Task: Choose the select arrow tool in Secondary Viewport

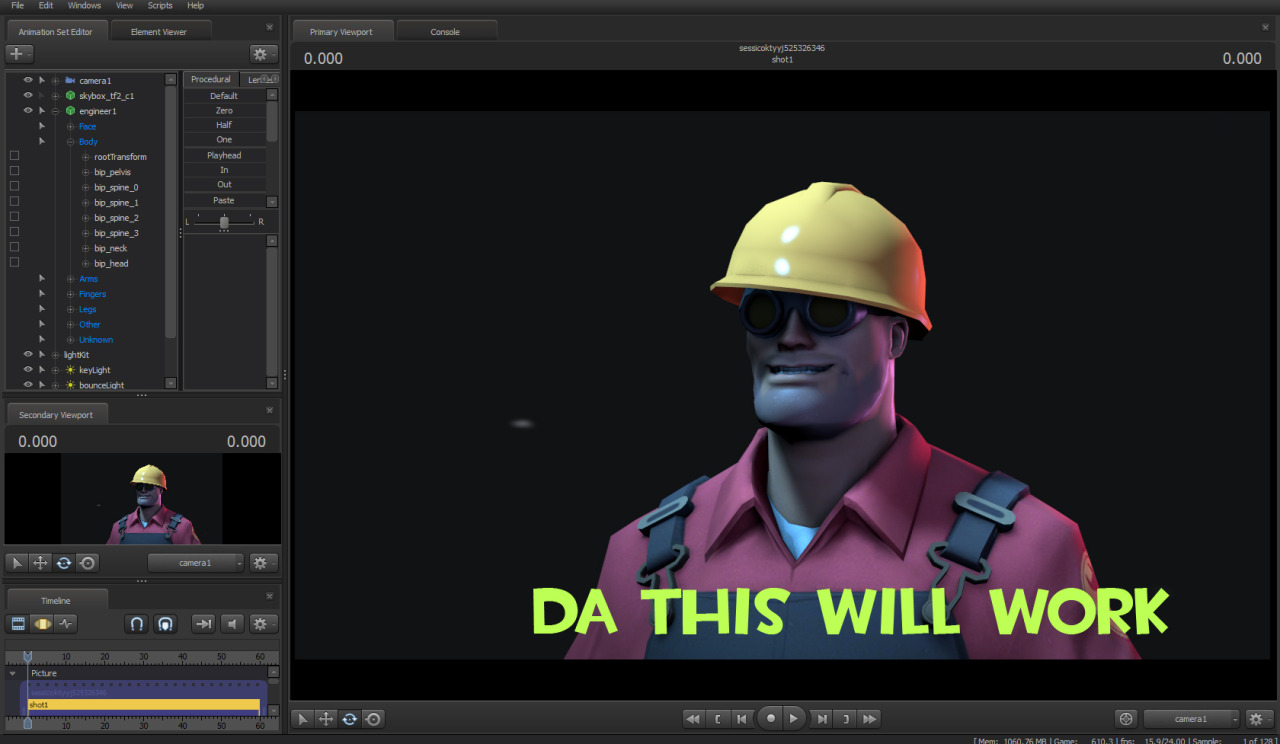Action: click(17, 563)
